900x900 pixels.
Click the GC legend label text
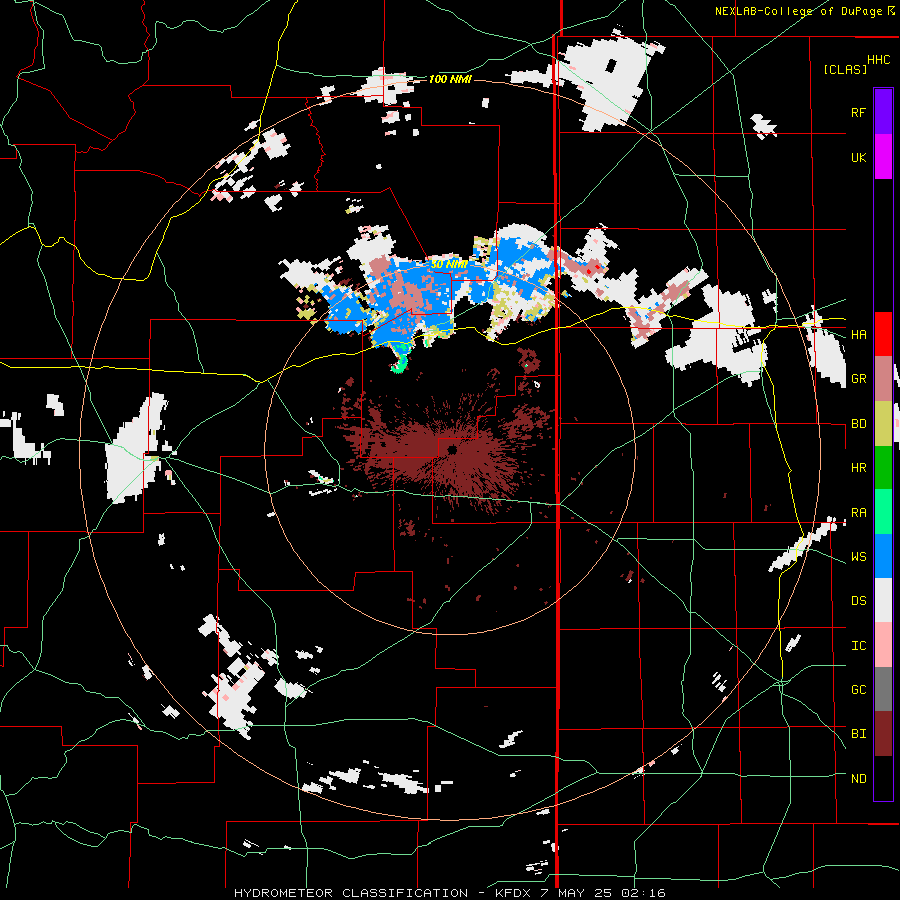pos(858,690)
